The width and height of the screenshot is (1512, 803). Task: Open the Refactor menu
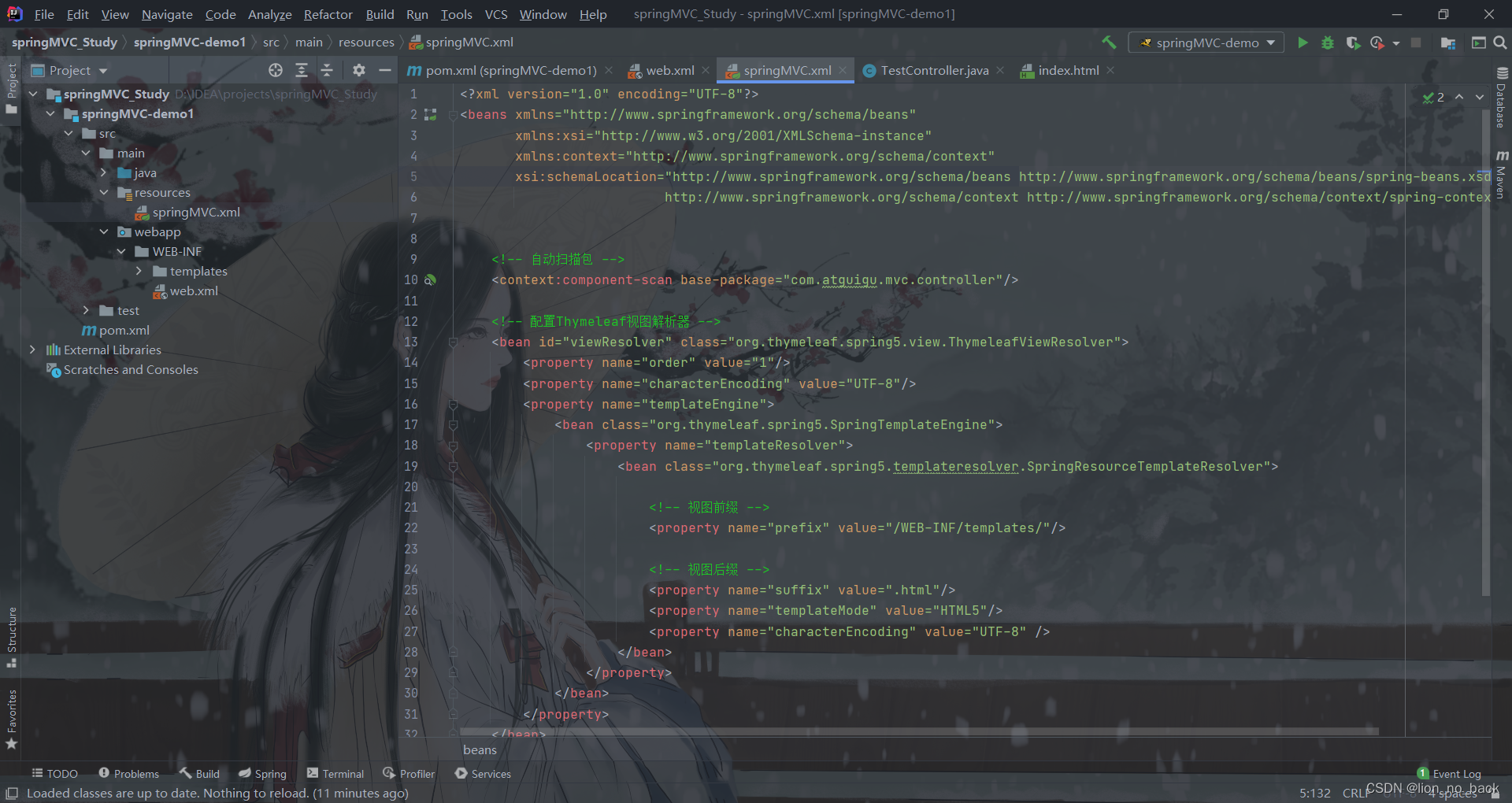point(328,14)
